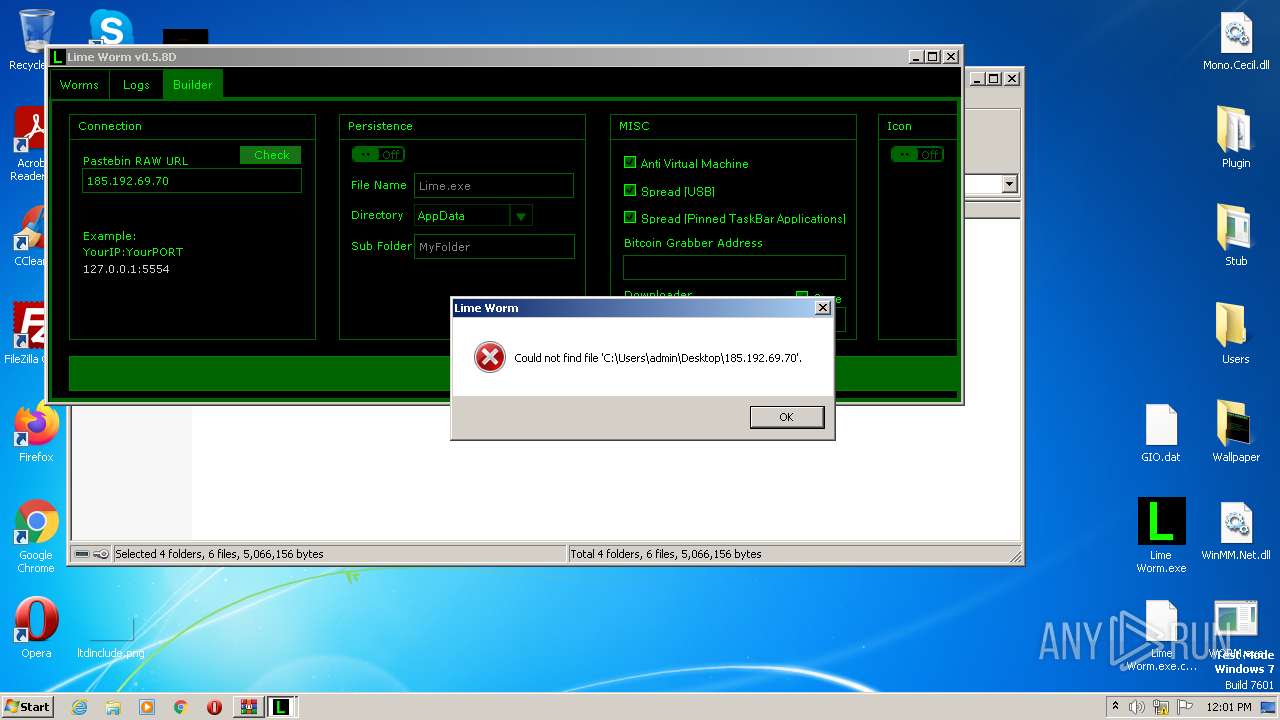The height and width of the screenshot is (720, 1280).
Task: Toggle the Persistence Off switch
Action: [378, 154]
